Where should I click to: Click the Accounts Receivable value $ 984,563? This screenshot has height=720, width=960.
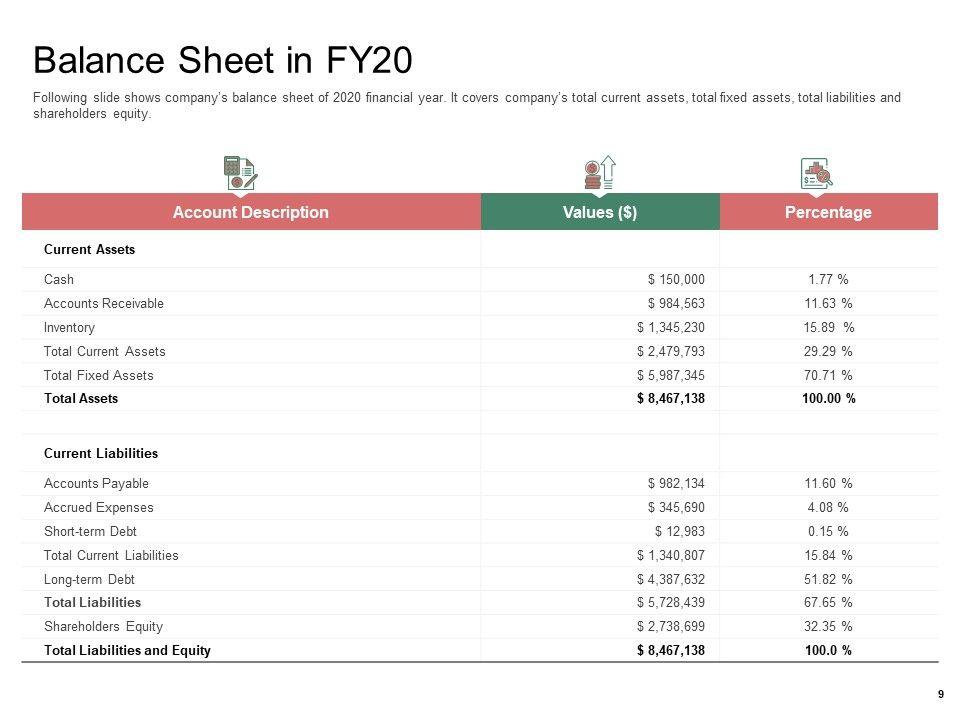click(676, 304)
